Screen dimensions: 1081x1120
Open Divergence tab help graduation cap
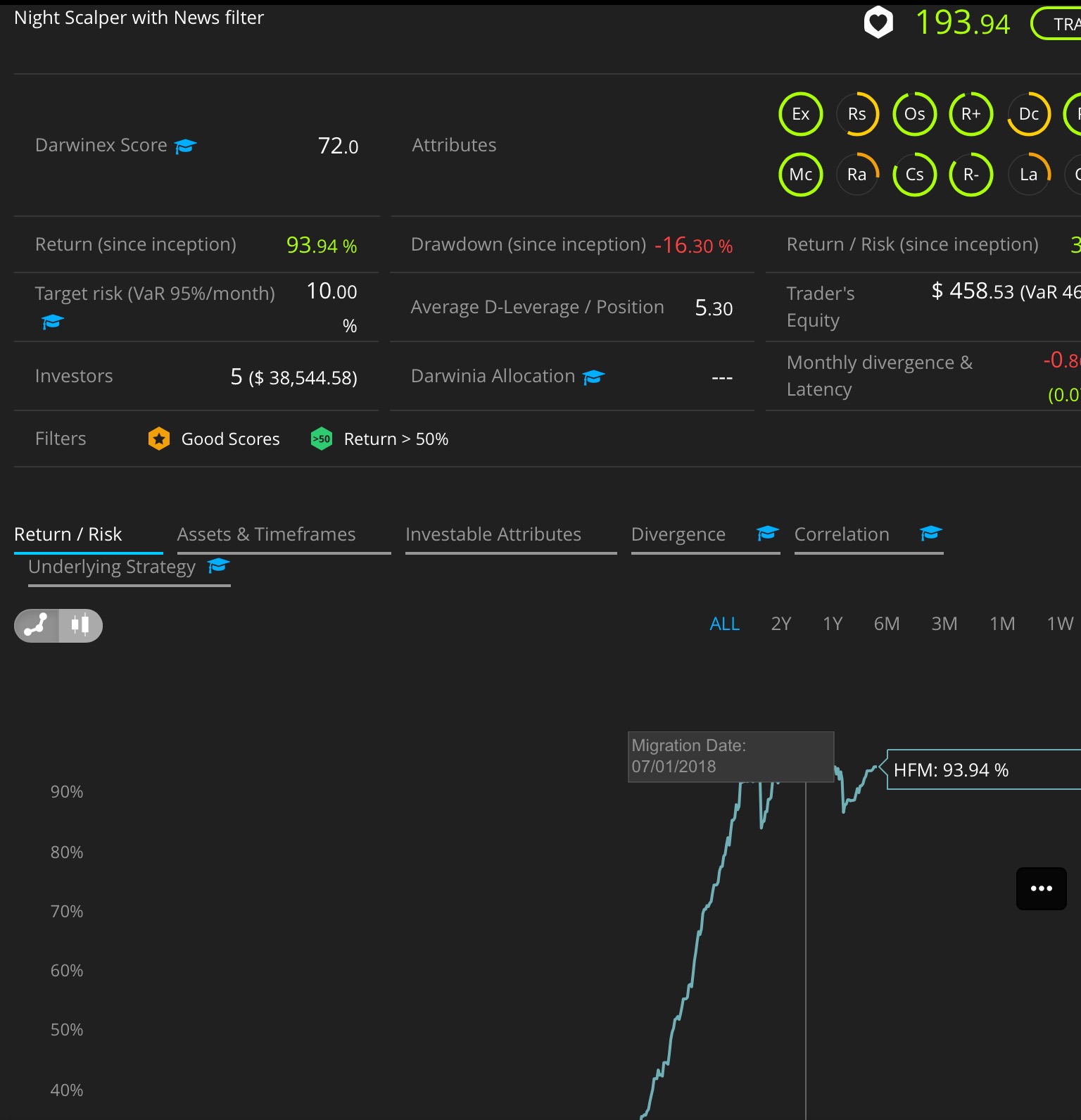(x=768, y=534)
